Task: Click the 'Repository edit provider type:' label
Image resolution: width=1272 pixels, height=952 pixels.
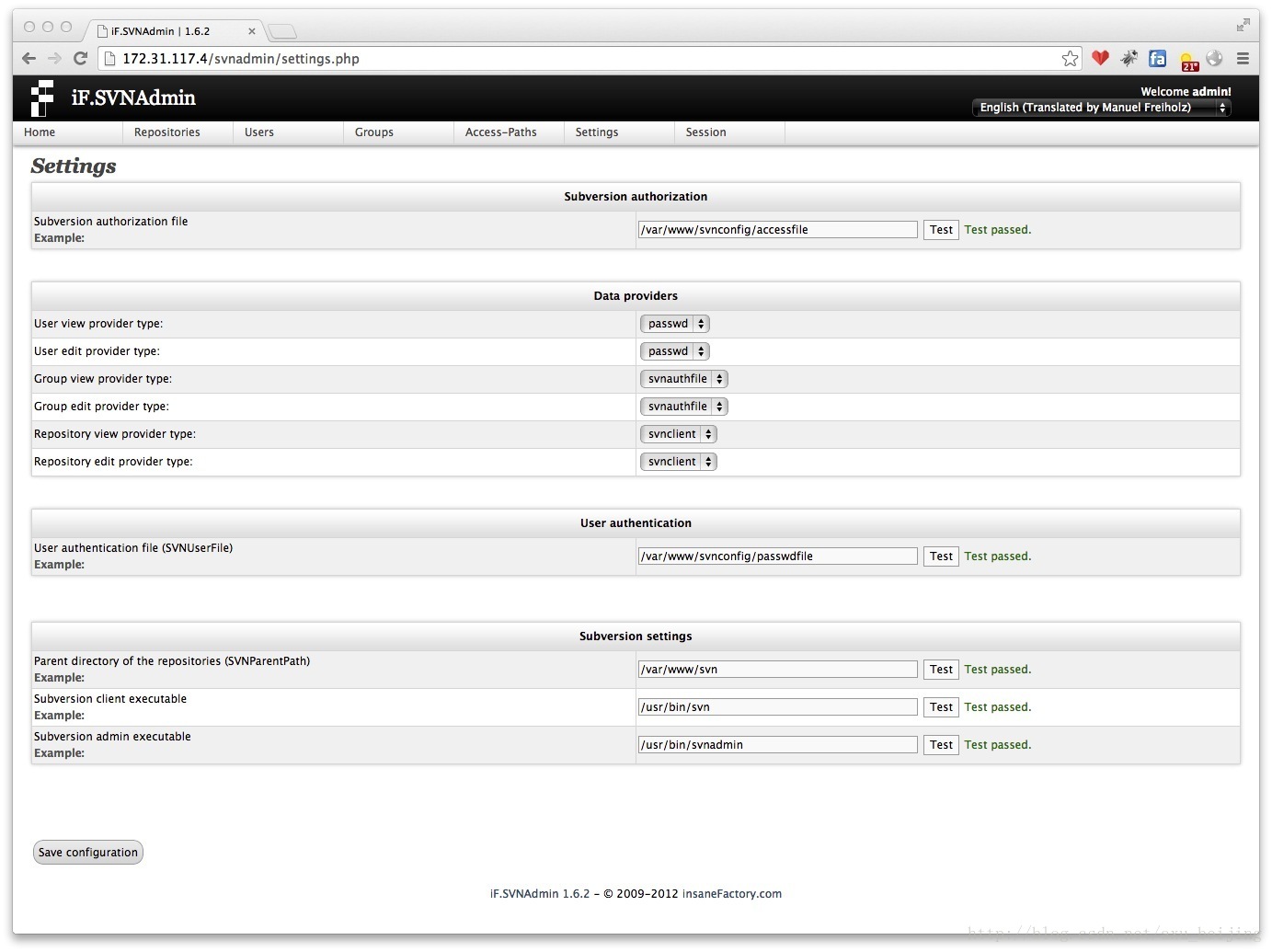Action: click(x=113, y=462)
